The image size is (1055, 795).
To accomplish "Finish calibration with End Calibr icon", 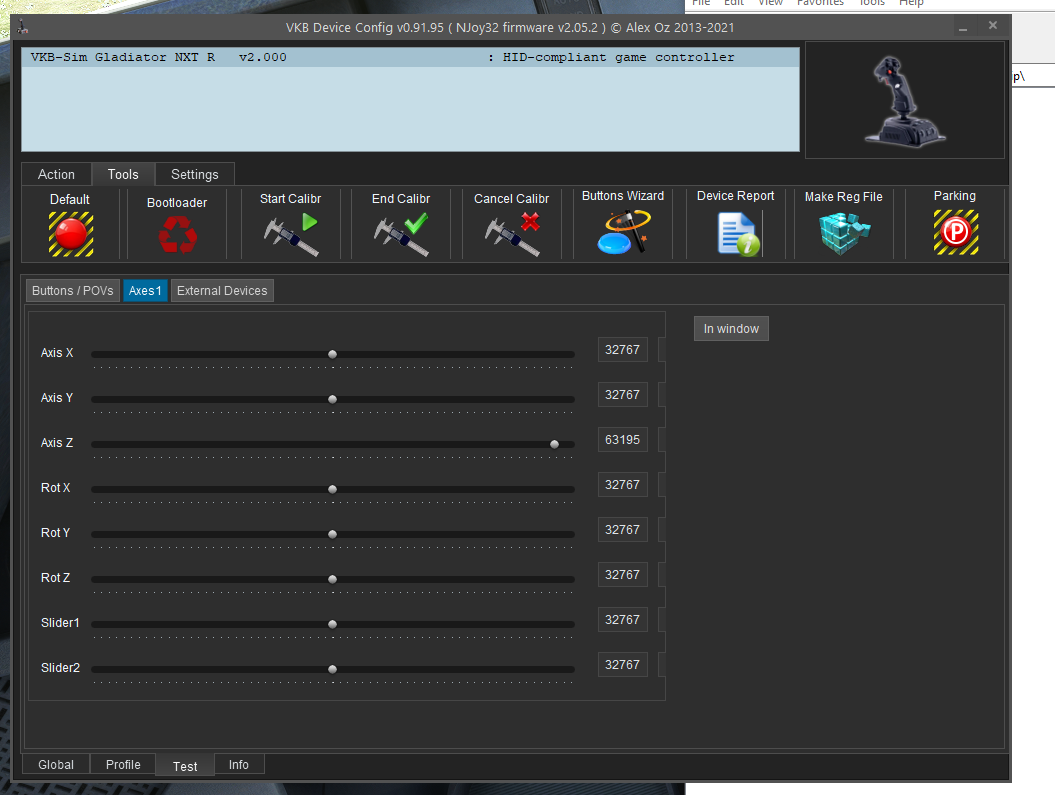I will (x=401, y=234).
